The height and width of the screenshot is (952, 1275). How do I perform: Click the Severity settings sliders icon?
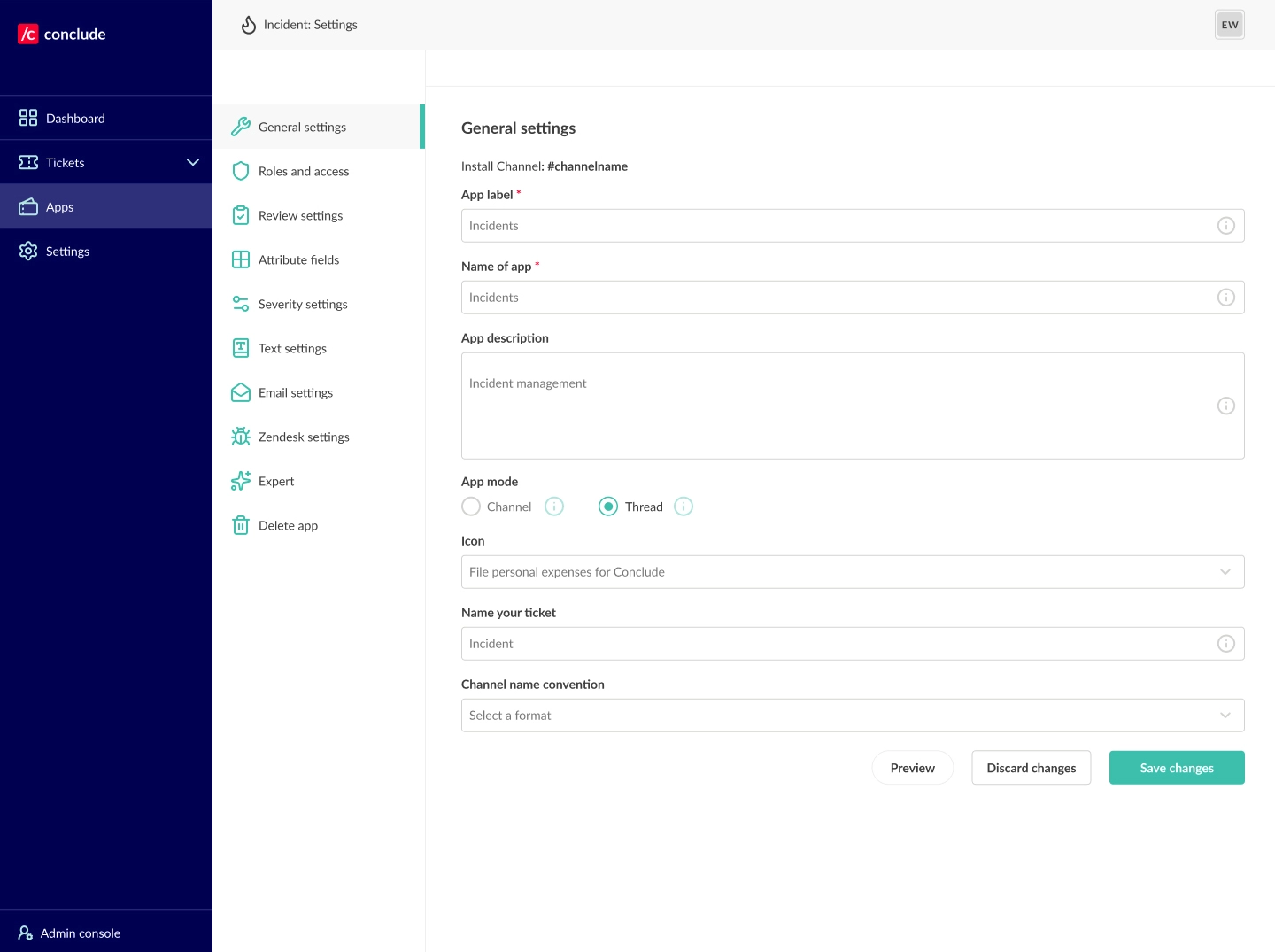[x=240, y=304]
